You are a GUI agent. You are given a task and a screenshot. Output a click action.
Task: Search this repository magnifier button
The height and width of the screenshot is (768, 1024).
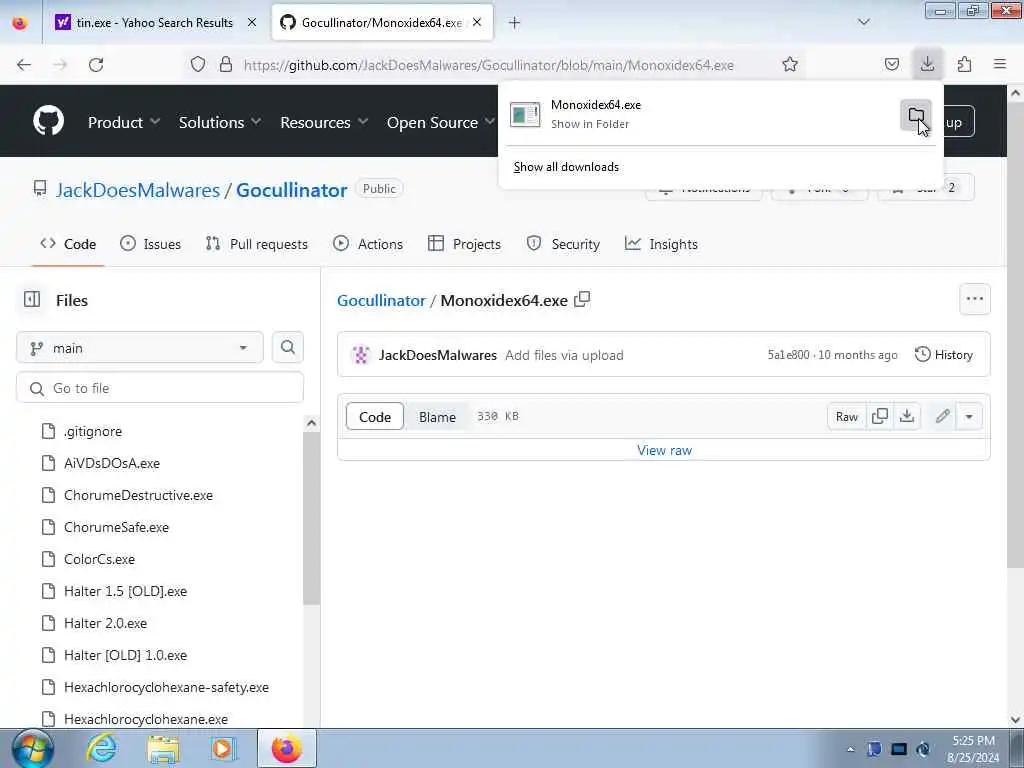[x=287, y=347]
